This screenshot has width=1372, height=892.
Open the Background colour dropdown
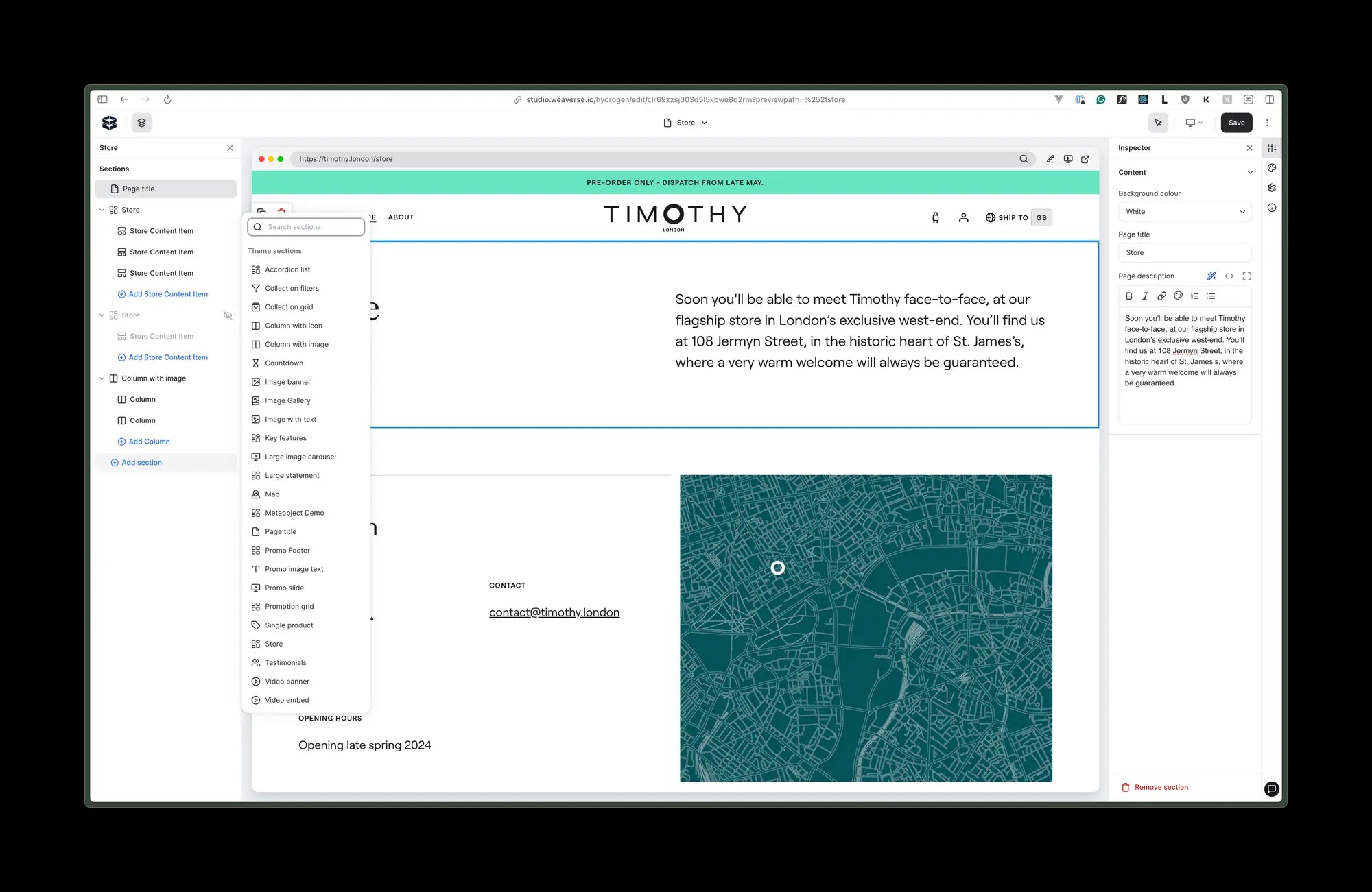[1184, 212]
